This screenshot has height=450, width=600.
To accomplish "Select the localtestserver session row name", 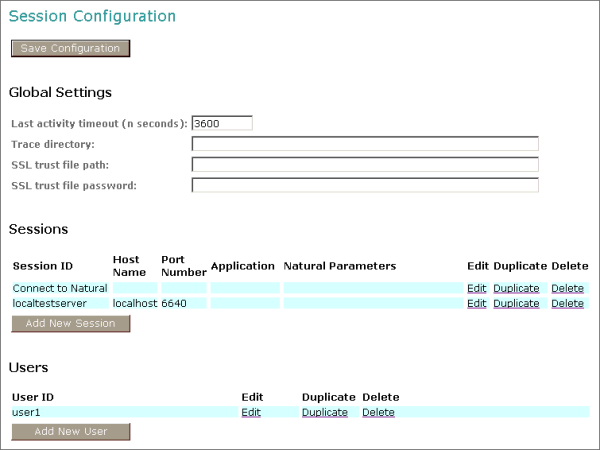I will pos(49,303).
